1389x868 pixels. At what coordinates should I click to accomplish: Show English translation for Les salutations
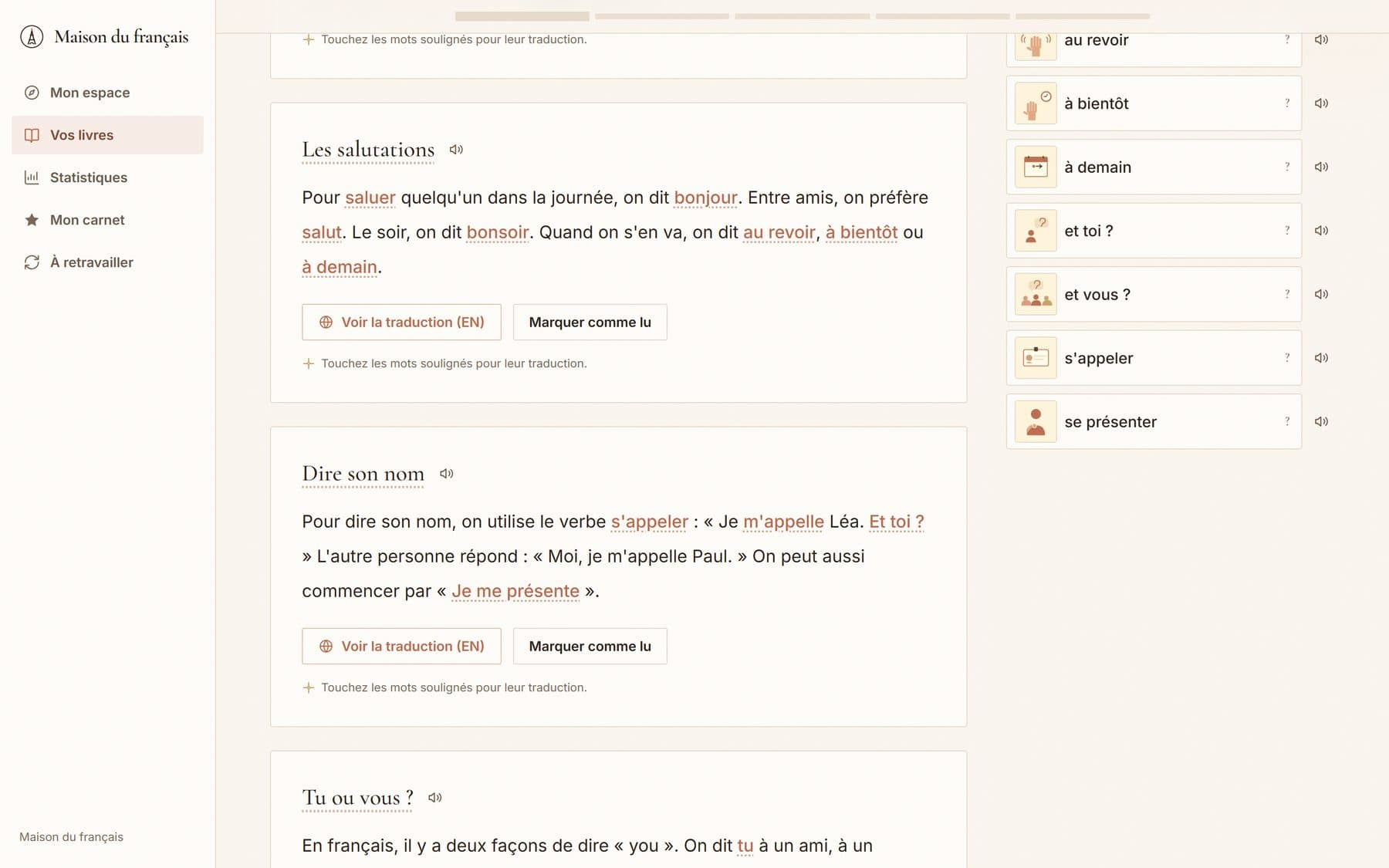point(401,323)
